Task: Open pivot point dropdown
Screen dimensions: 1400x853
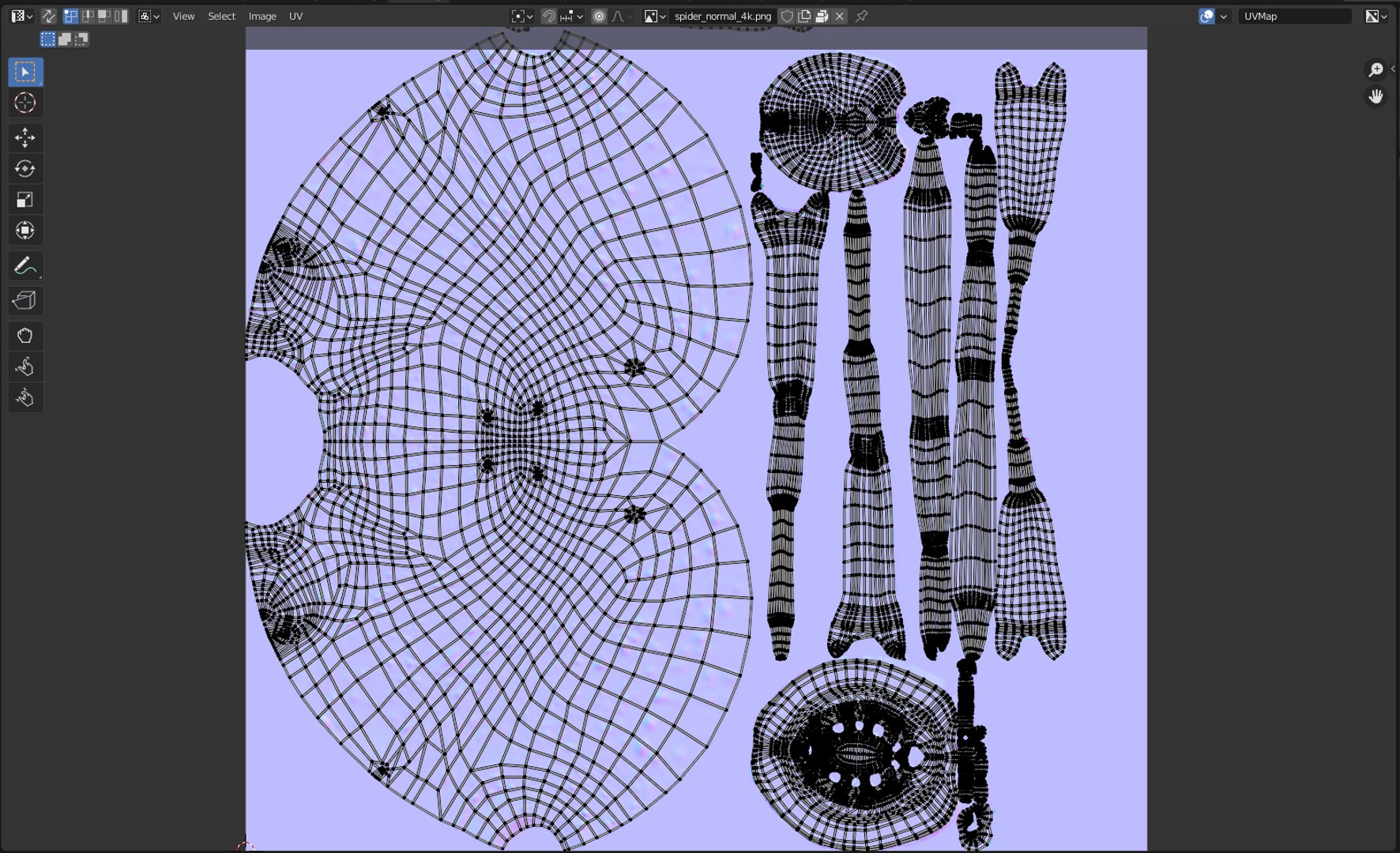Action: coord(522,16)
